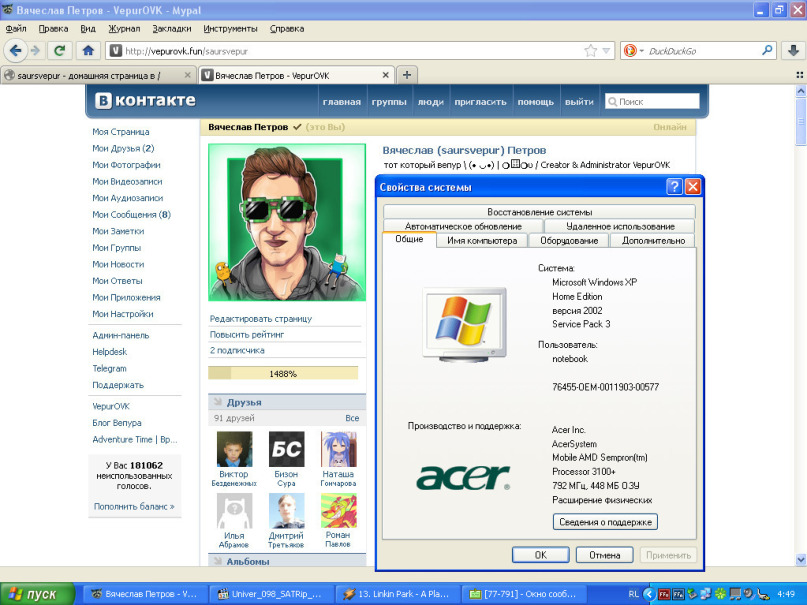Click the search magnifier in DuckDuckGo box
Screen dimensions: 807x605
[768, 50]
